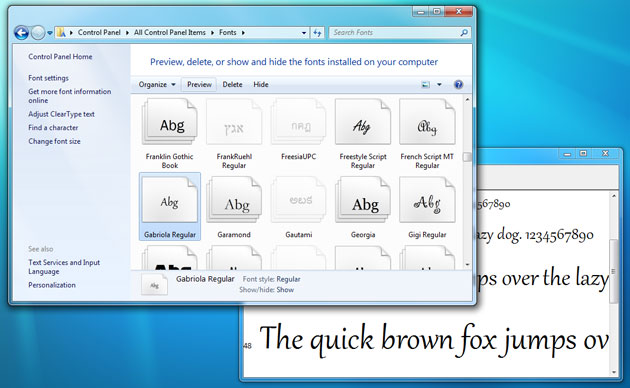
Task: Maximize the font preview window
Action: pos(583,154)
